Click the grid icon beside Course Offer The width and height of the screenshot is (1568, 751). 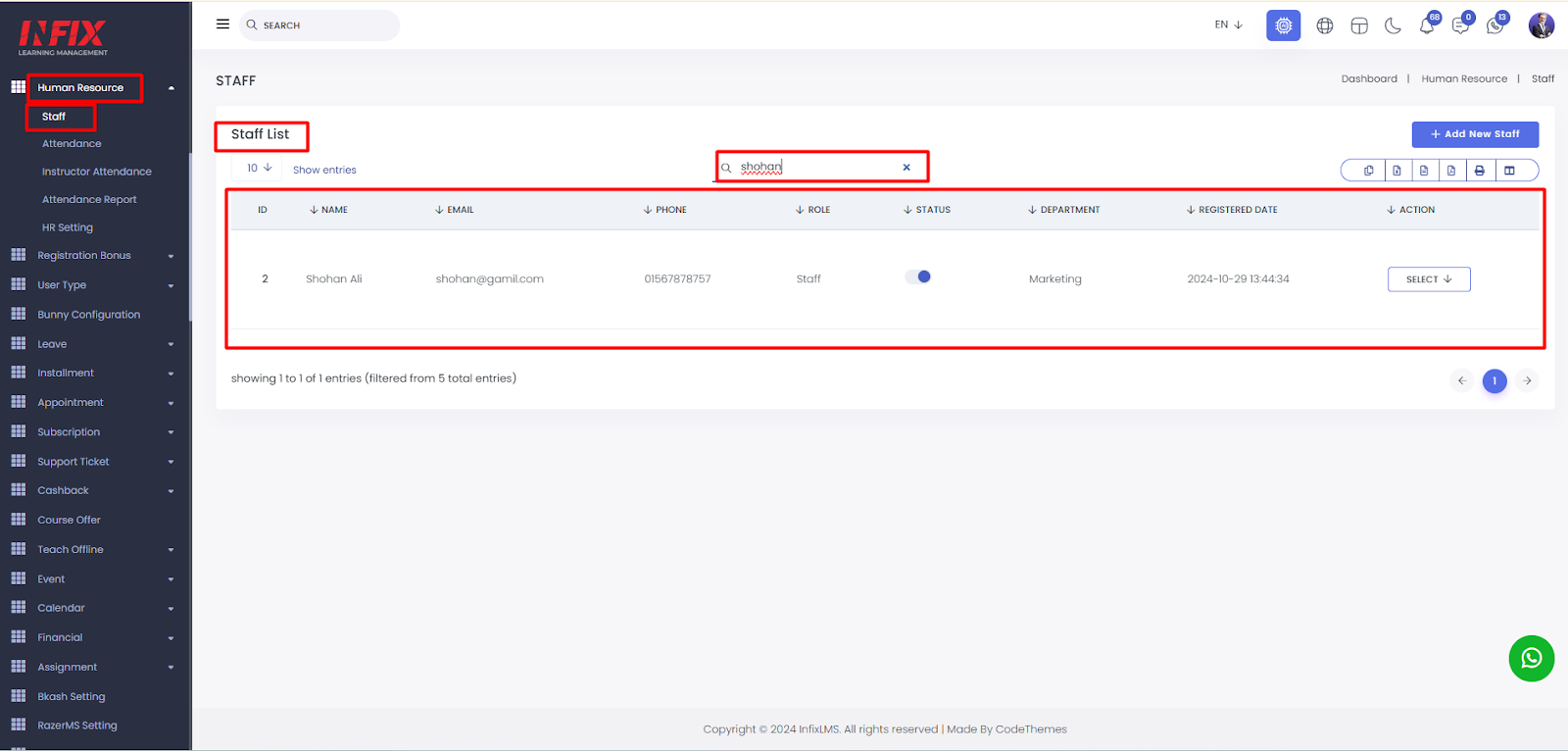(x=19, y=520)
